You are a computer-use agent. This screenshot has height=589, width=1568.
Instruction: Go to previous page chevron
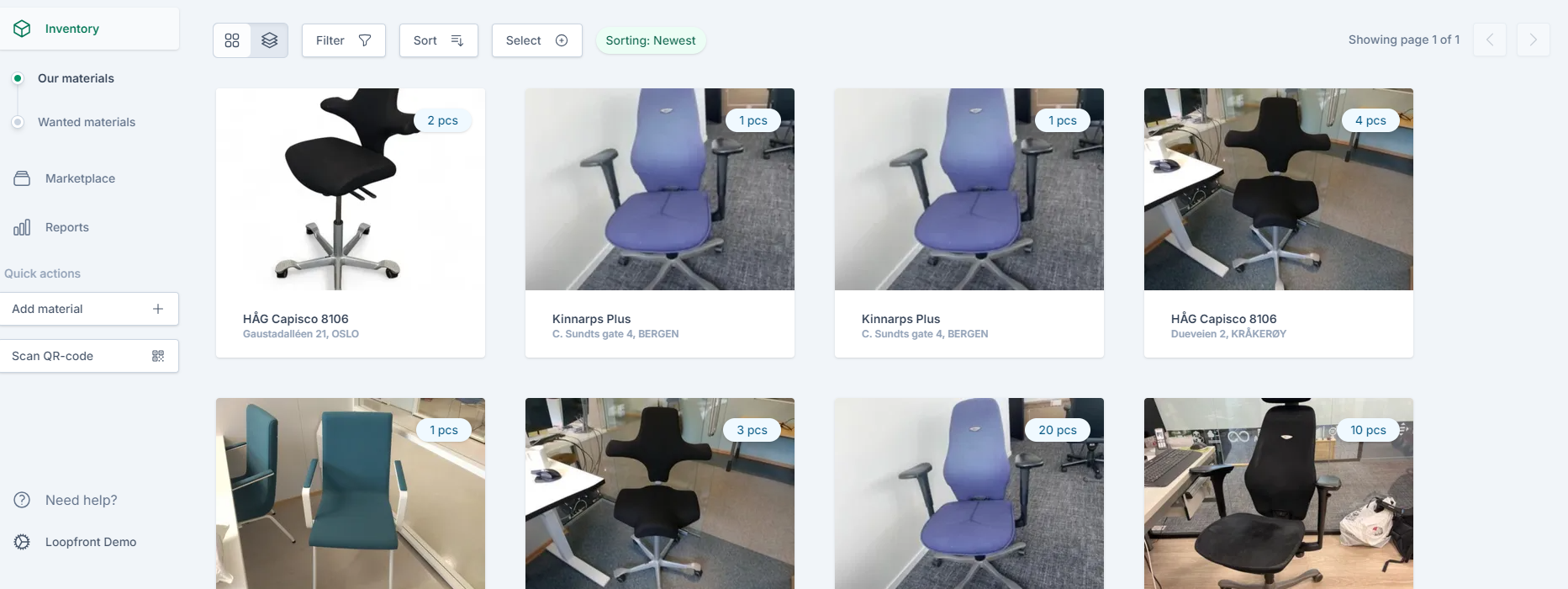click(1490, 40)
